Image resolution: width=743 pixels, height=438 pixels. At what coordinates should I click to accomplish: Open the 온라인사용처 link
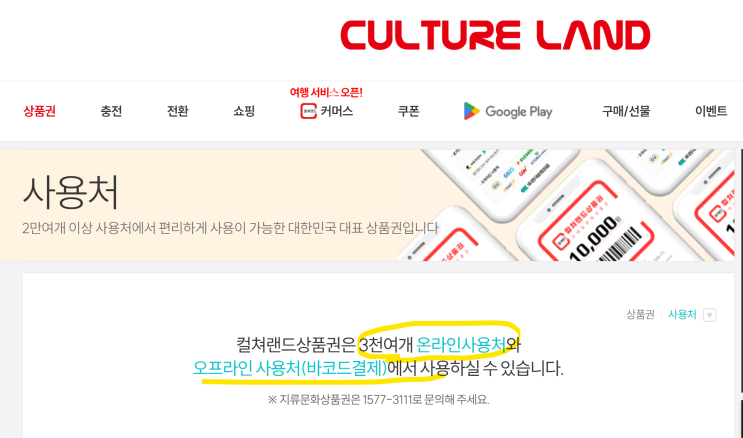[x=462, y=345]
